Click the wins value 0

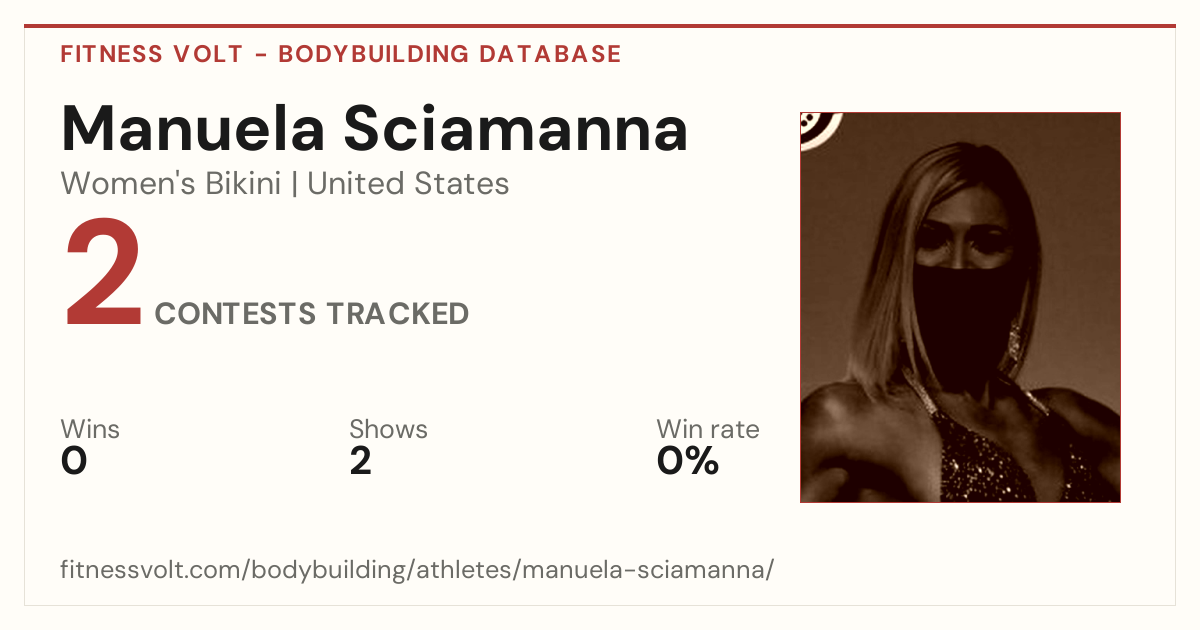tap(74, 462)
